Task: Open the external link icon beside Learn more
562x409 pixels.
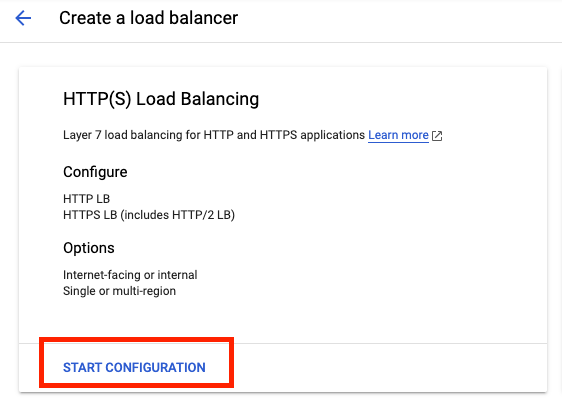Action: 437,136
